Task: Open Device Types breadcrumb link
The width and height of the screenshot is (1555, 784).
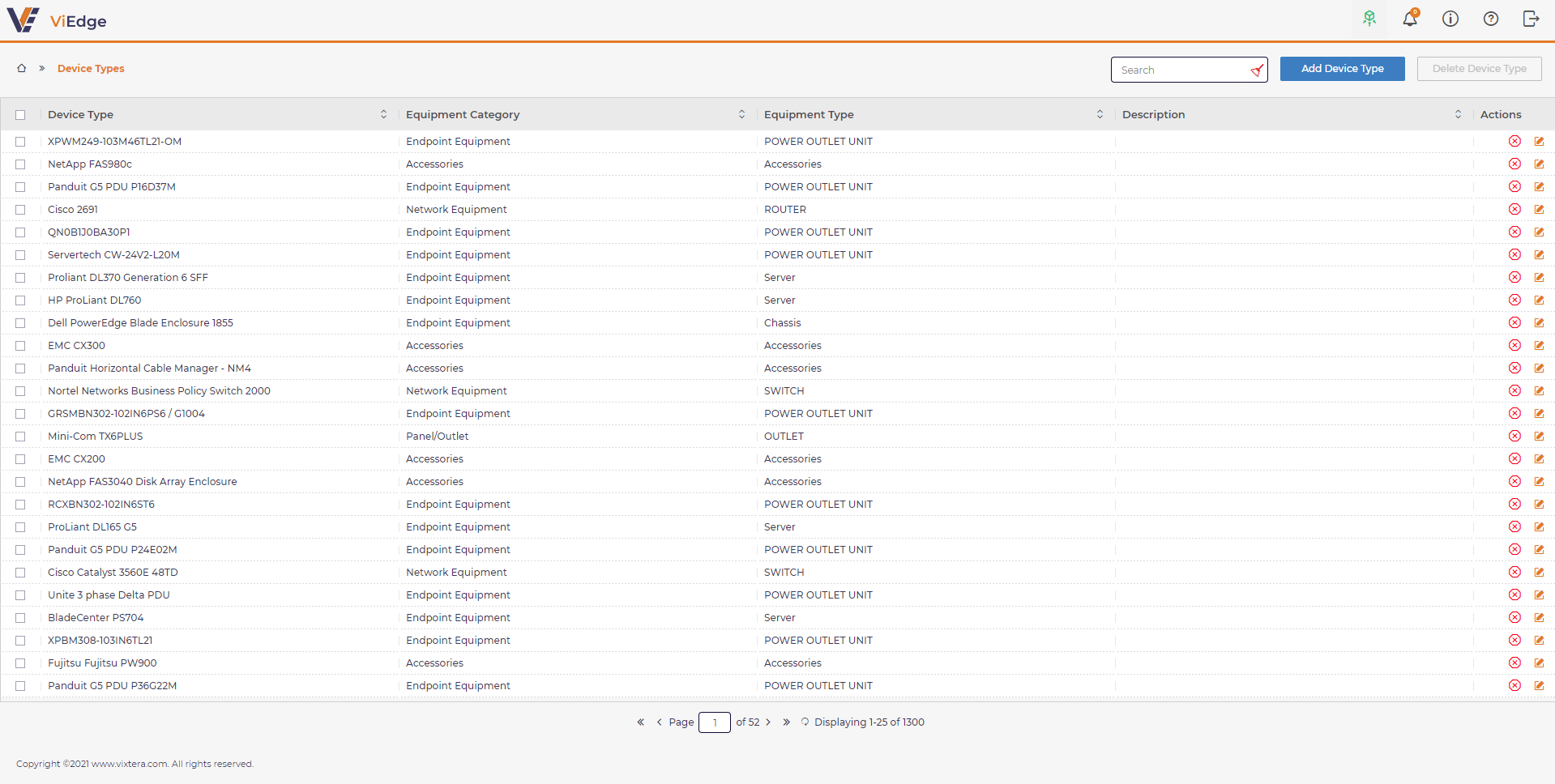Action: point(91,69)
